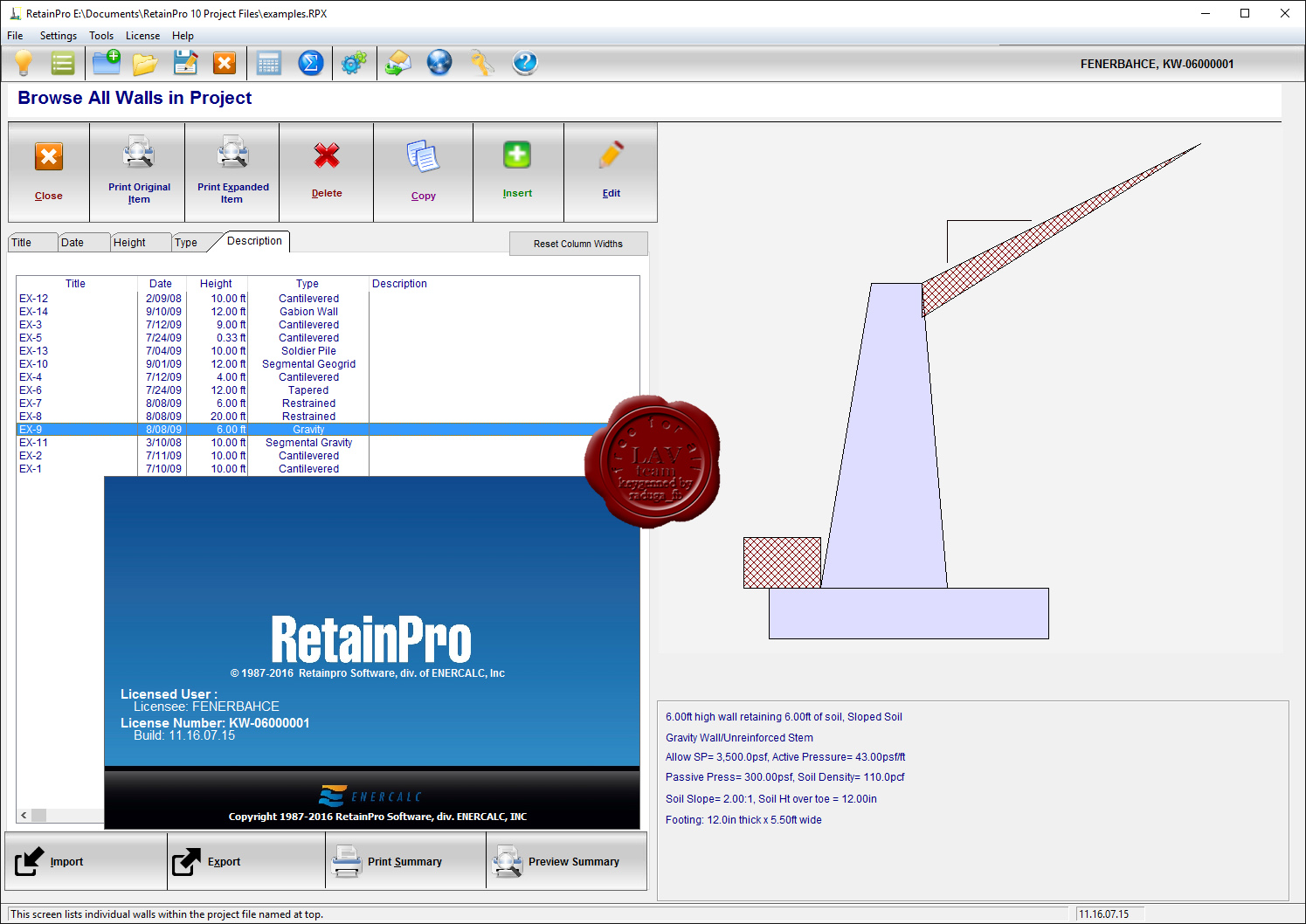Click the Type column header in list
1306x924 pixels.
[x=307, y=284]
